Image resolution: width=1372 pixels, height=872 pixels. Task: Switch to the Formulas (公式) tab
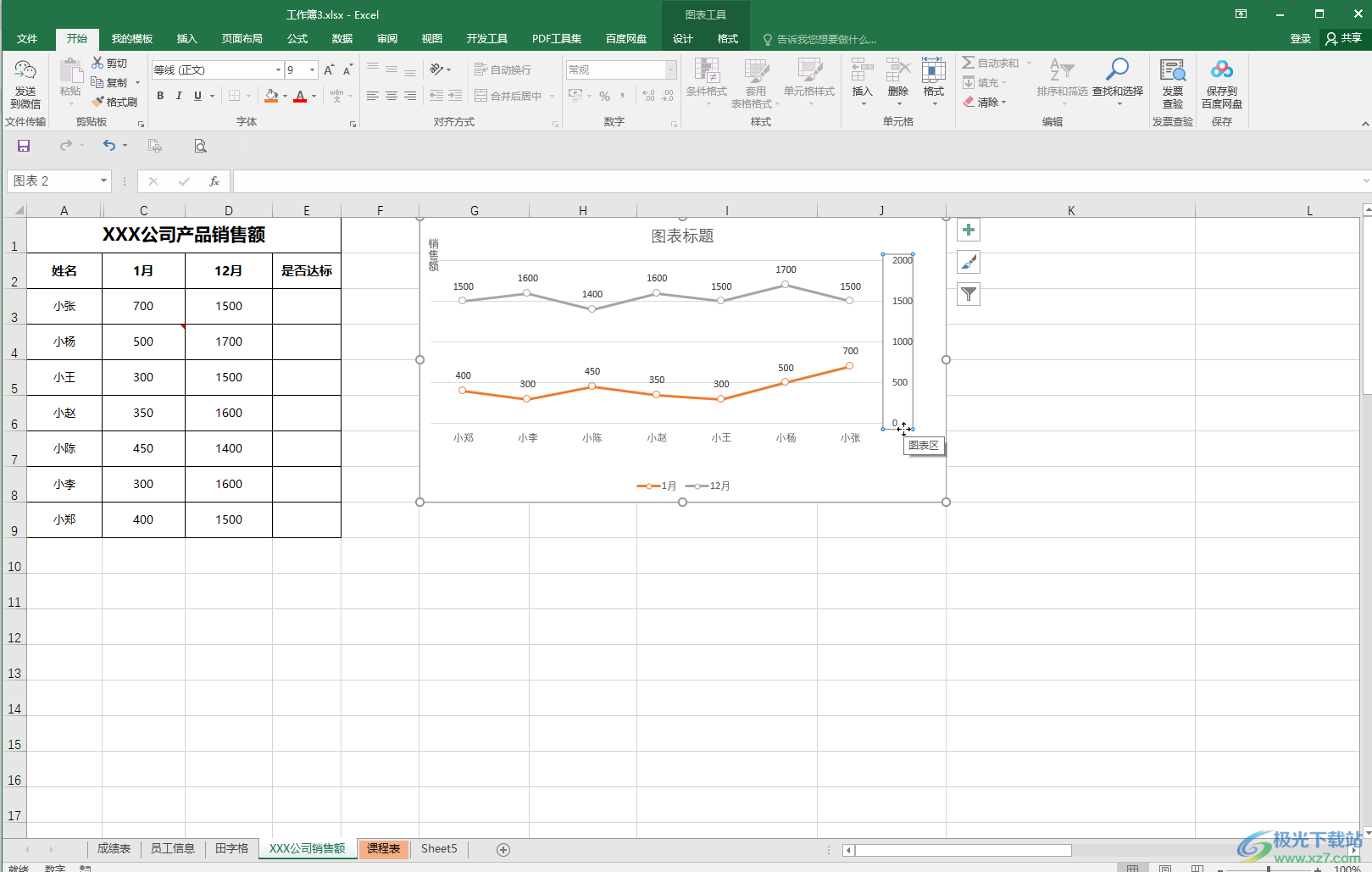tap(297, 39)
